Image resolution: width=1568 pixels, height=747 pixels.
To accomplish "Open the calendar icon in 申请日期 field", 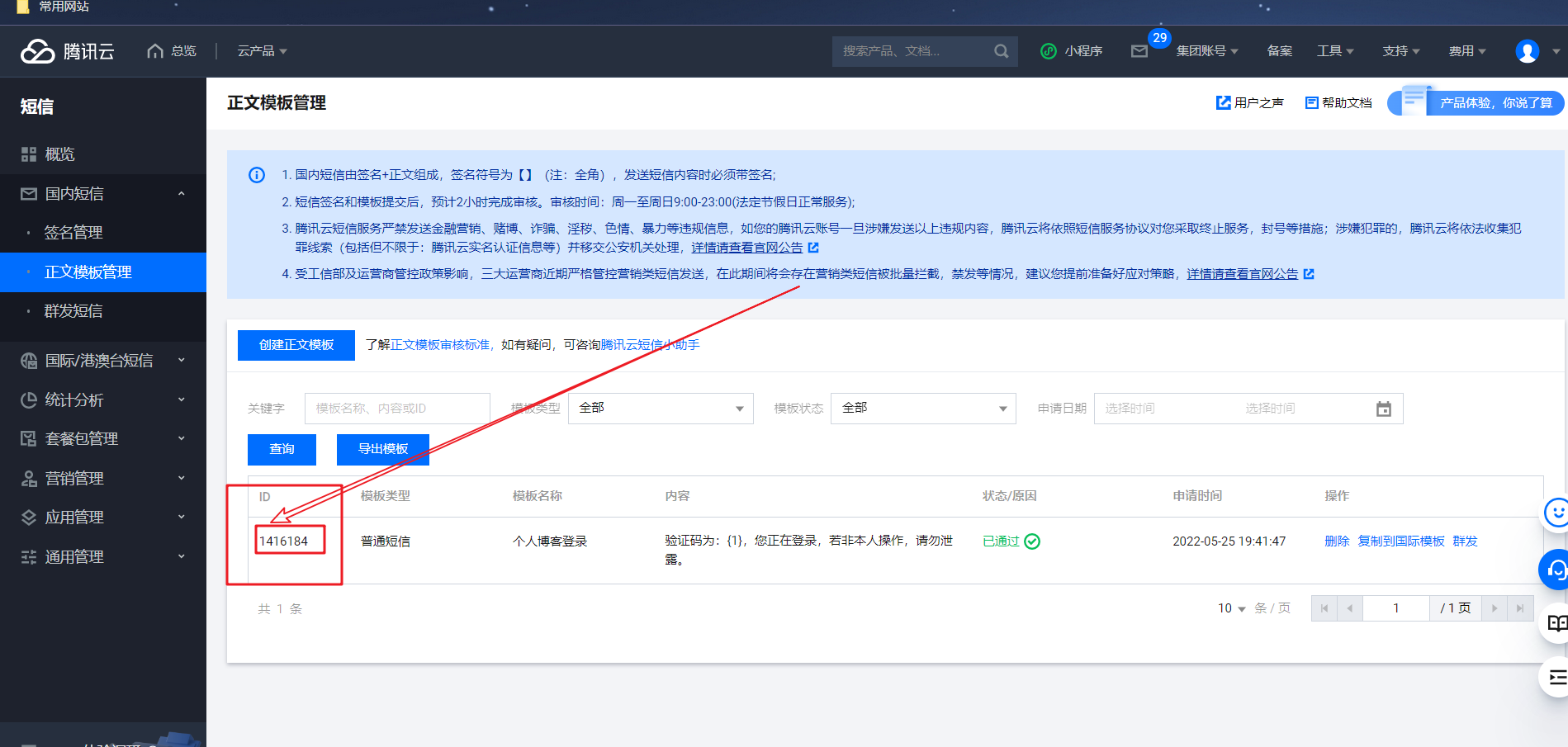I will tap(1384, 409).
